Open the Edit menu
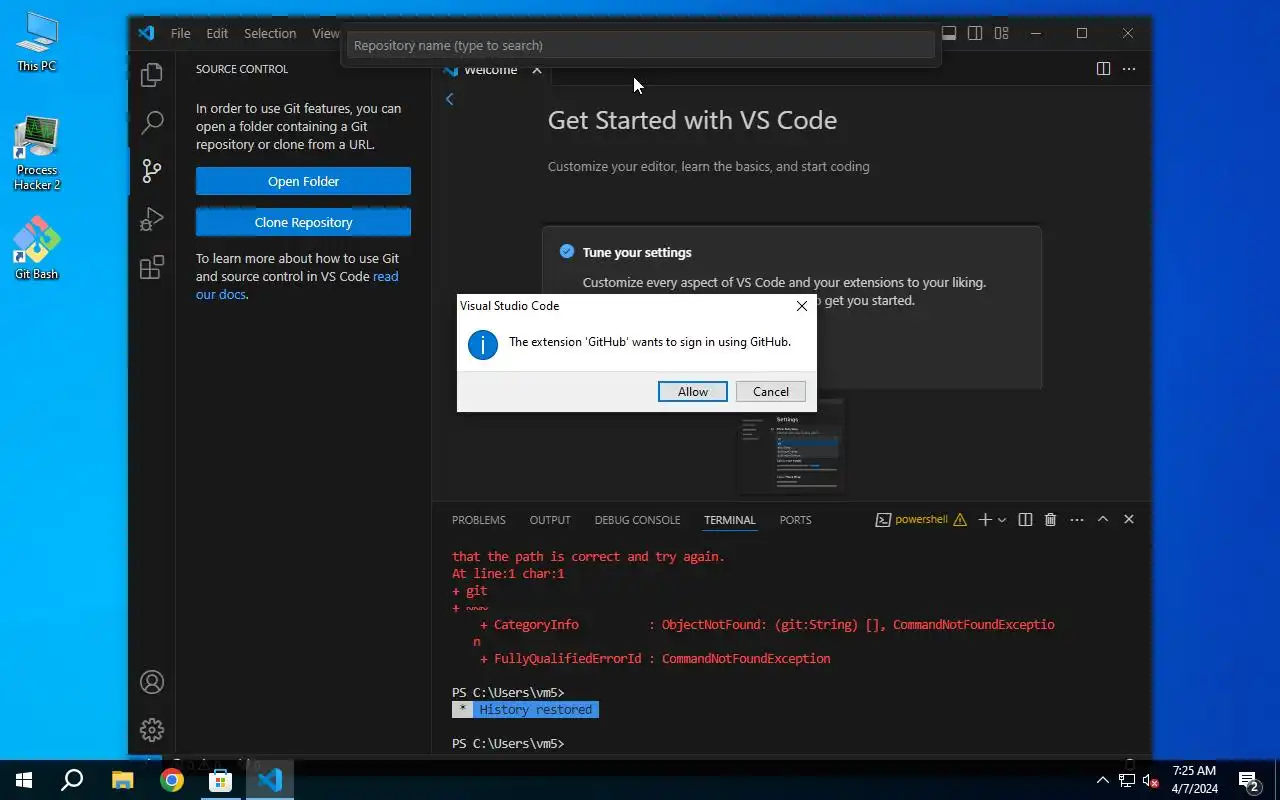This screenshot has width=1280, height=800. 217,33
